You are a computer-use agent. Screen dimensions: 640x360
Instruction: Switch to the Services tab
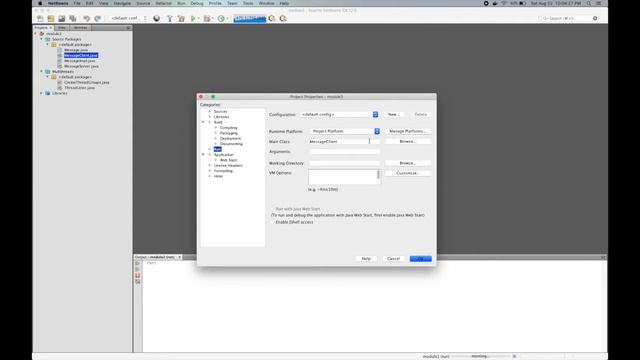coord(80,28)
